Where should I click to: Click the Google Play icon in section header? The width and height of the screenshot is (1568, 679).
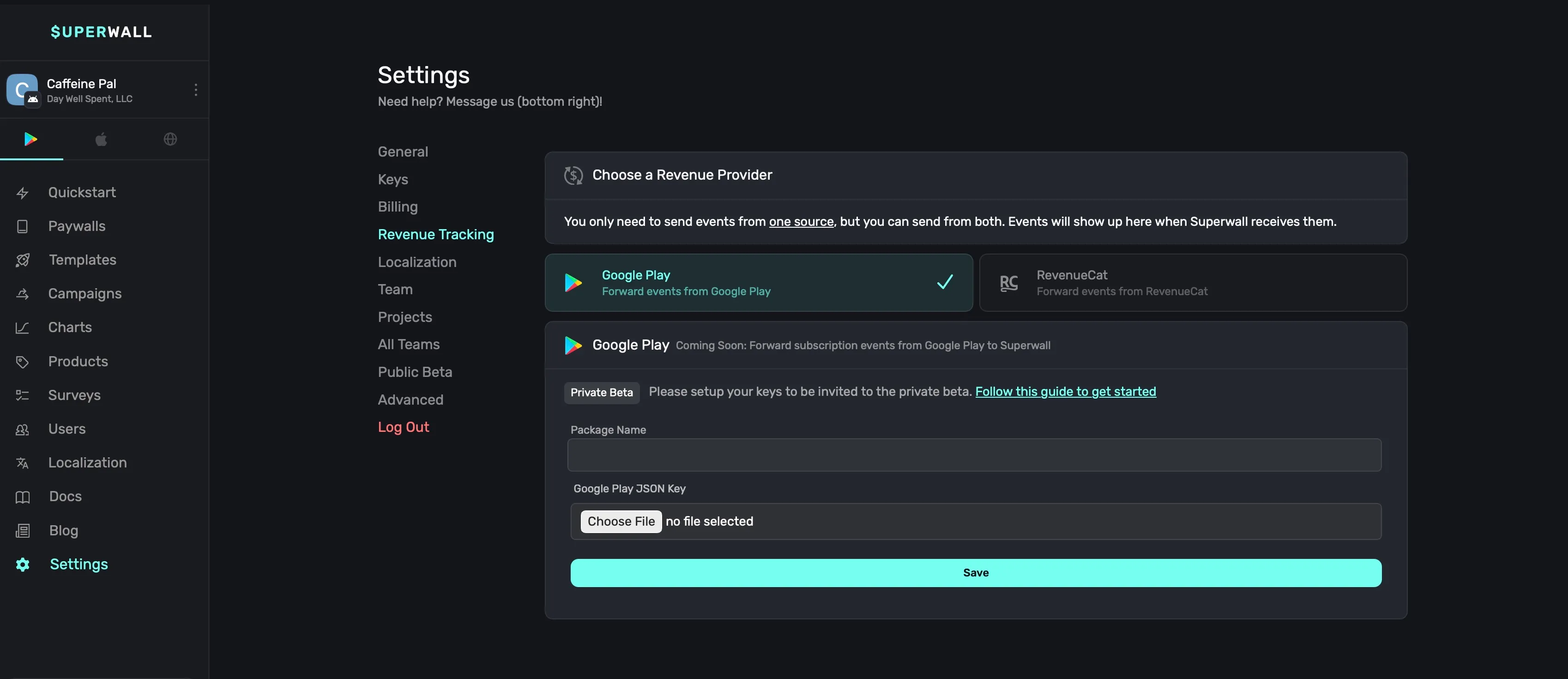(x=573, y=346)
